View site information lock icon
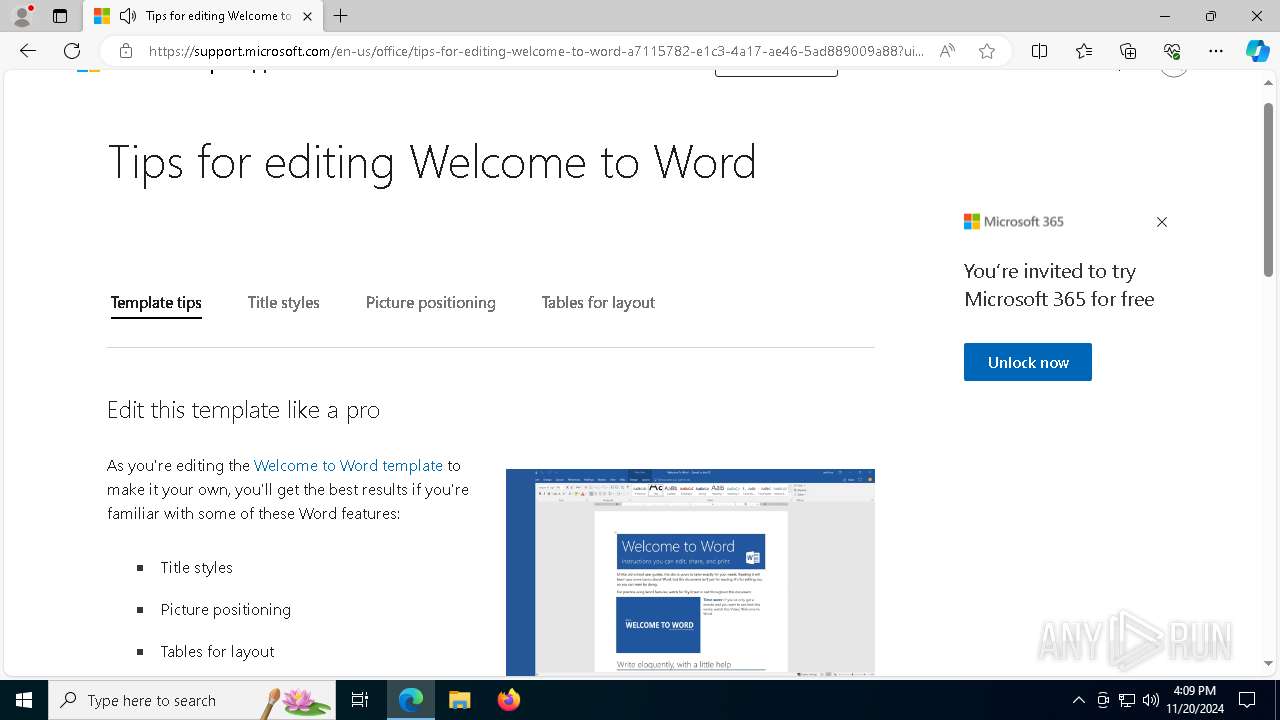This screenshot has width=1280, height=720. coord(125,51)
